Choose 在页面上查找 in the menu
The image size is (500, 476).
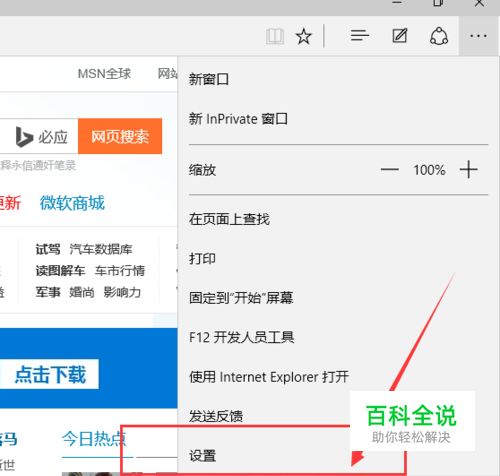[229, 219]
